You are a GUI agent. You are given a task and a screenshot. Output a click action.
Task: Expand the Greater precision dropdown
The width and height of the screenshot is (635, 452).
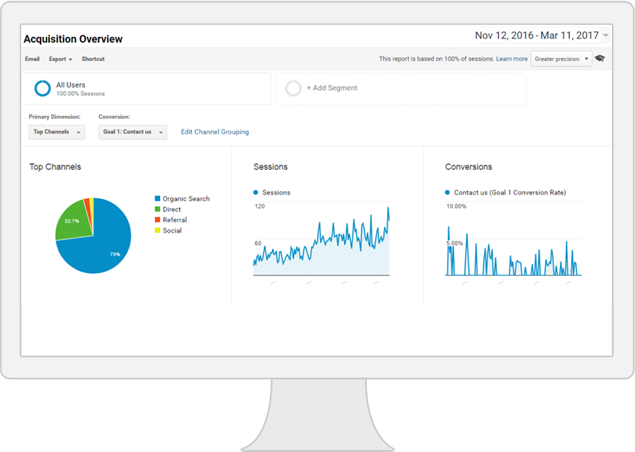tap(561, 59)
